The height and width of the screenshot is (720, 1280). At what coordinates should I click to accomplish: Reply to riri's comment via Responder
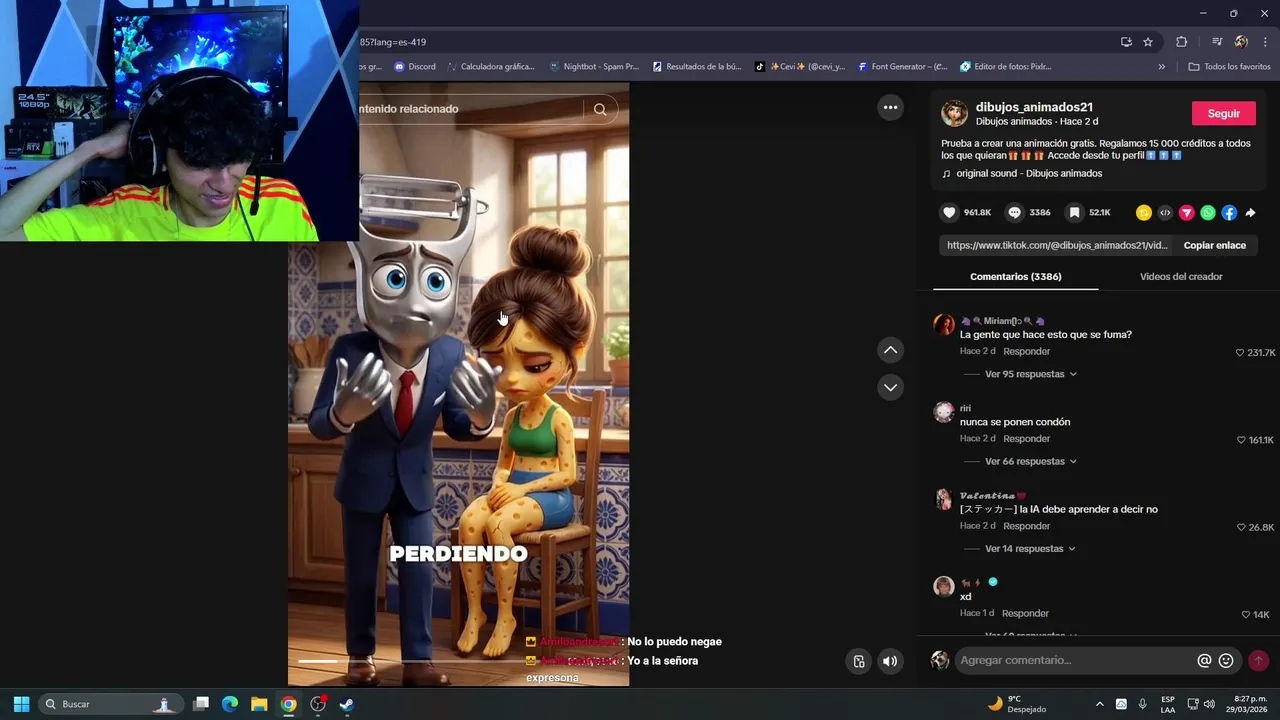click(x=1027, y=439)
